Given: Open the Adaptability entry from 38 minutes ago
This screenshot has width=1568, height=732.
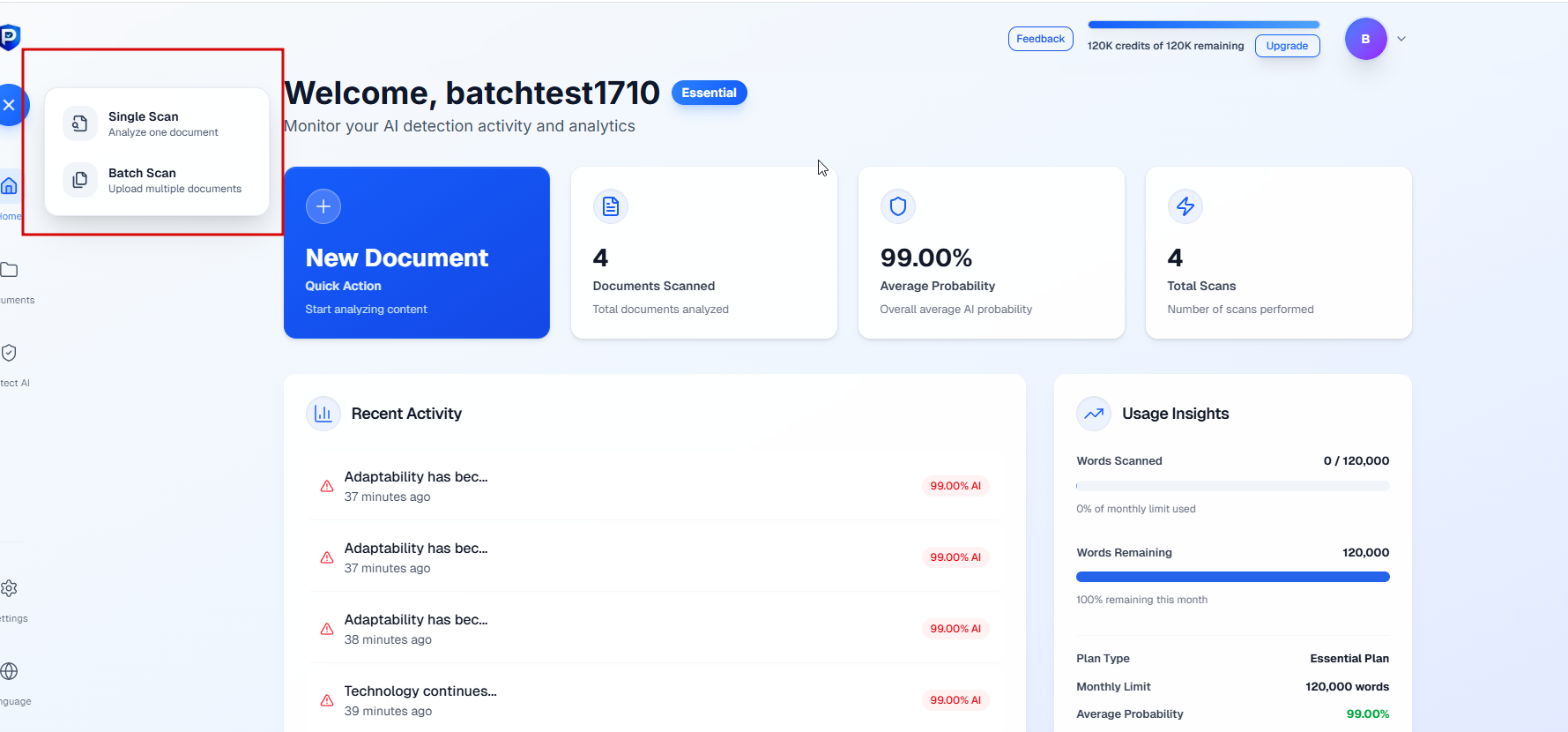Looking at the screenshot, I should pyautogui.click(x=654, y=629).
